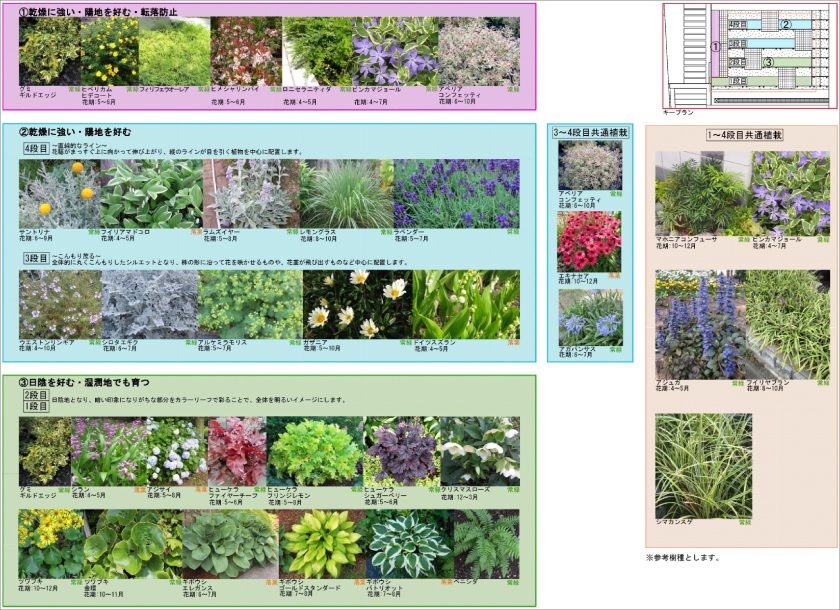Click heading ②乾燥に強い・陽地を好む
The image size is (840, 610).
(75, 132)
